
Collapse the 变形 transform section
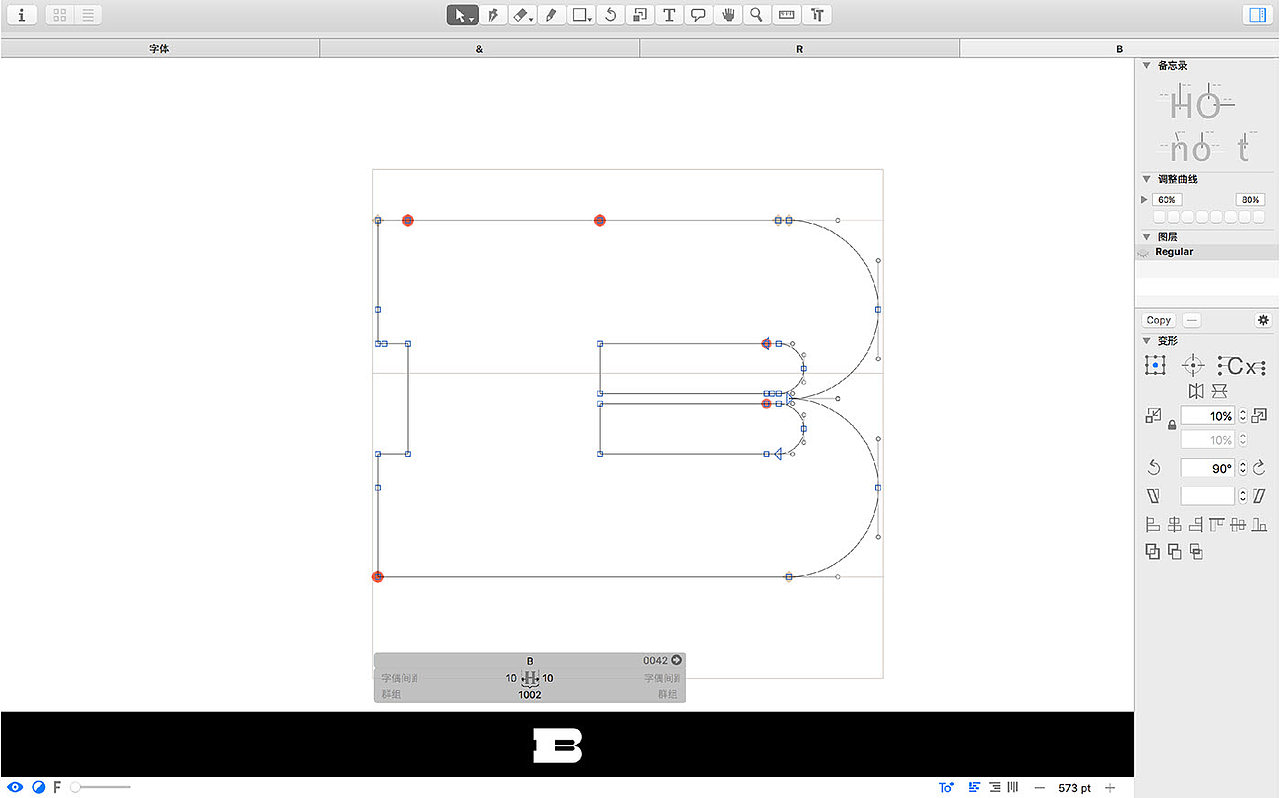(1147, 341)
